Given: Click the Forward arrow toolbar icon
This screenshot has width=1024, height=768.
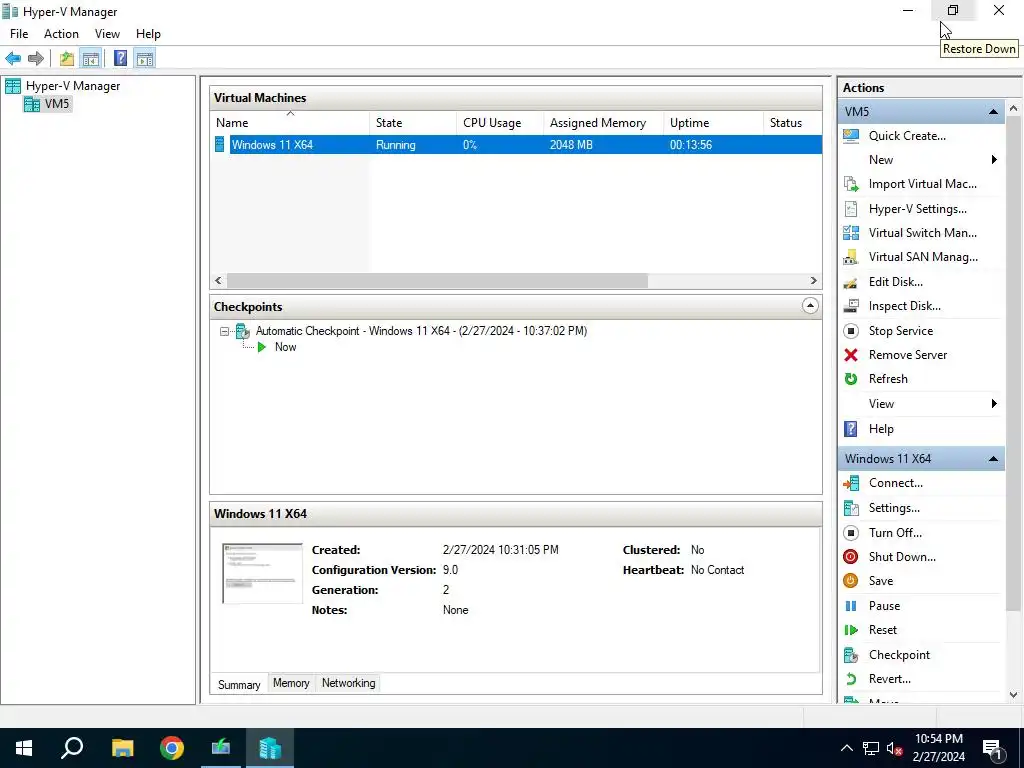Looking at the screenshot, I should [36, 59].
